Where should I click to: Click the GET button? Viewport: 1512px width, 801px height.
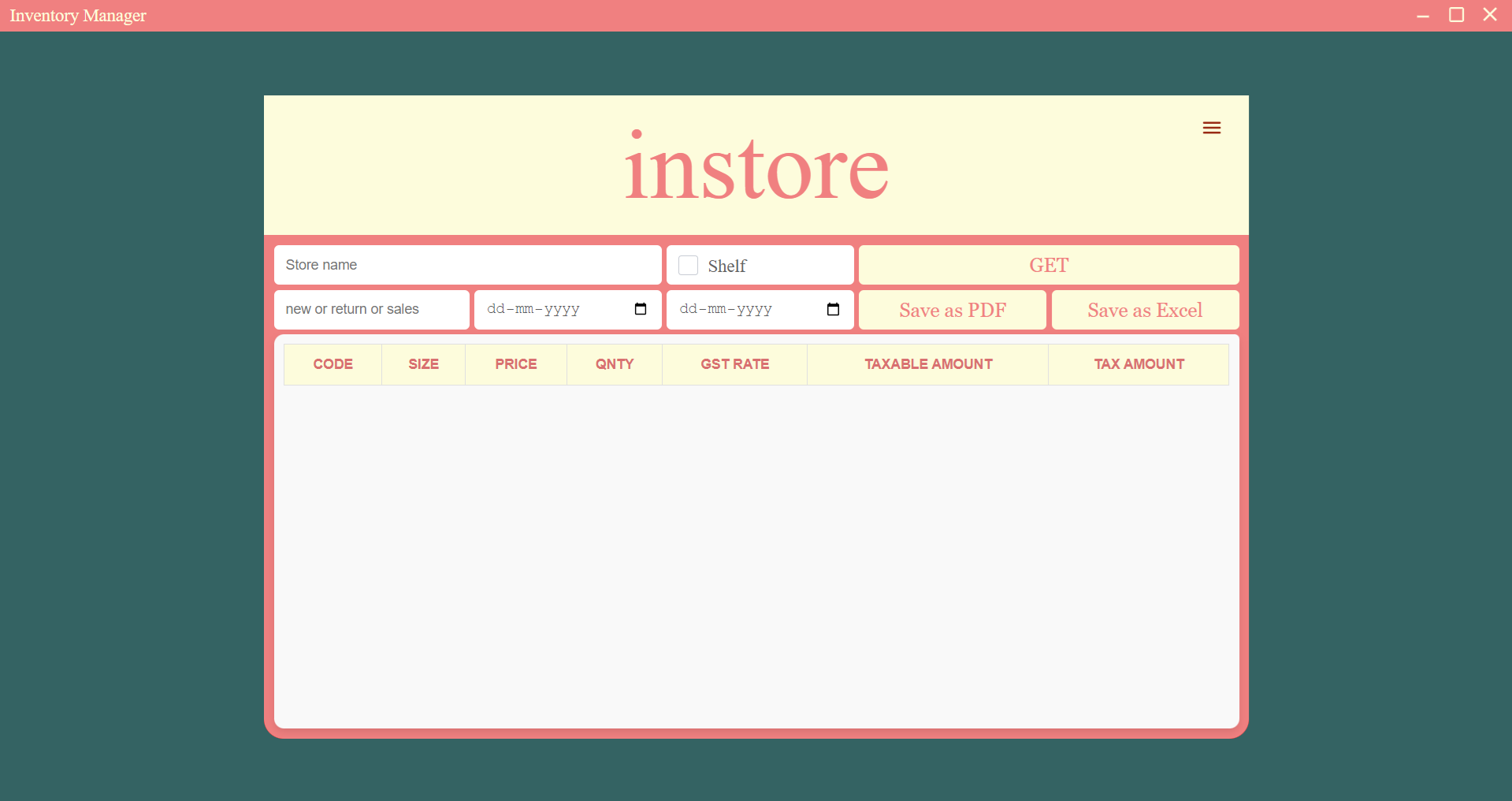click(1049, 265)
